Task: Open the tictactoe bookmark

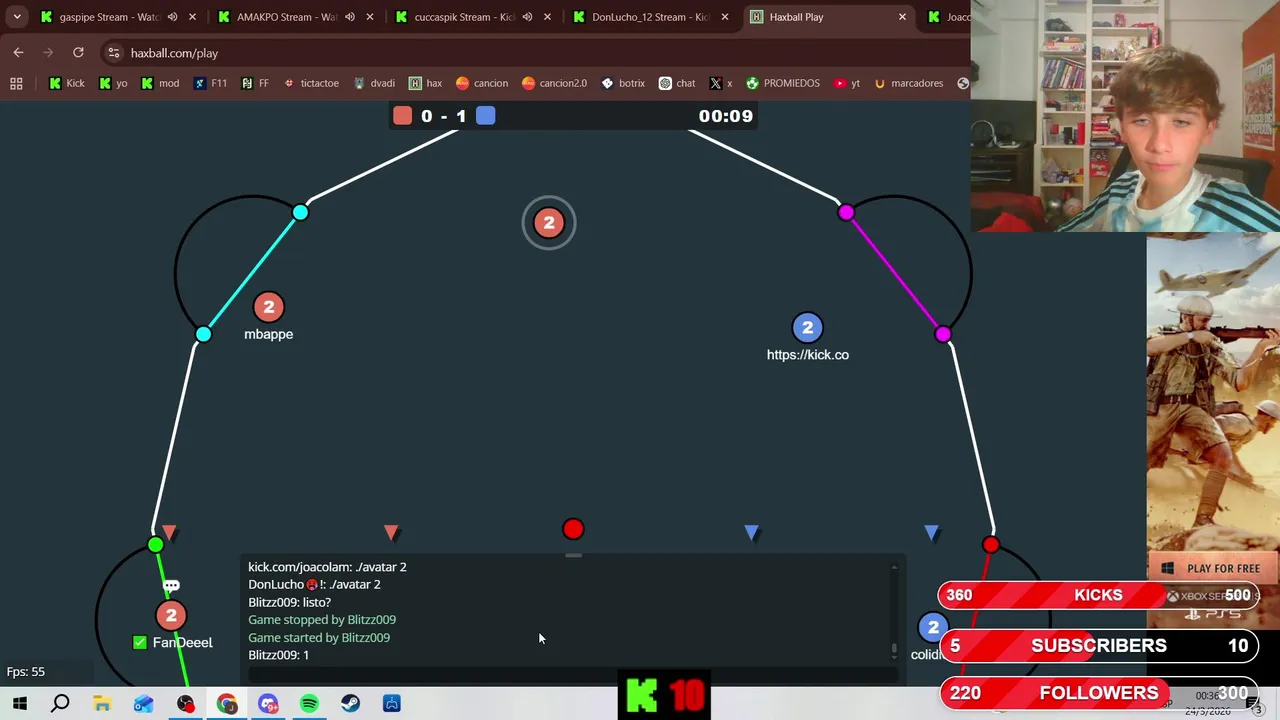Action: [x=311, y=83]
